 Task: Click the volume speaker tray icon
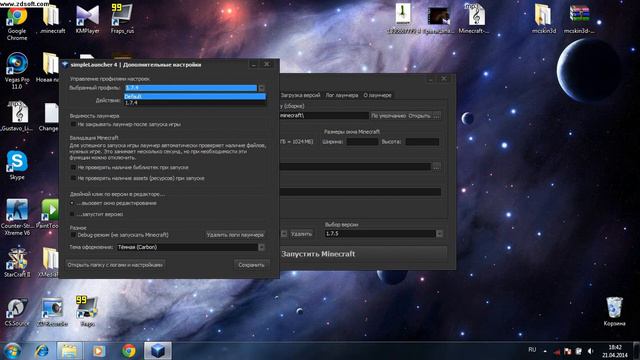tap(590, 351)
